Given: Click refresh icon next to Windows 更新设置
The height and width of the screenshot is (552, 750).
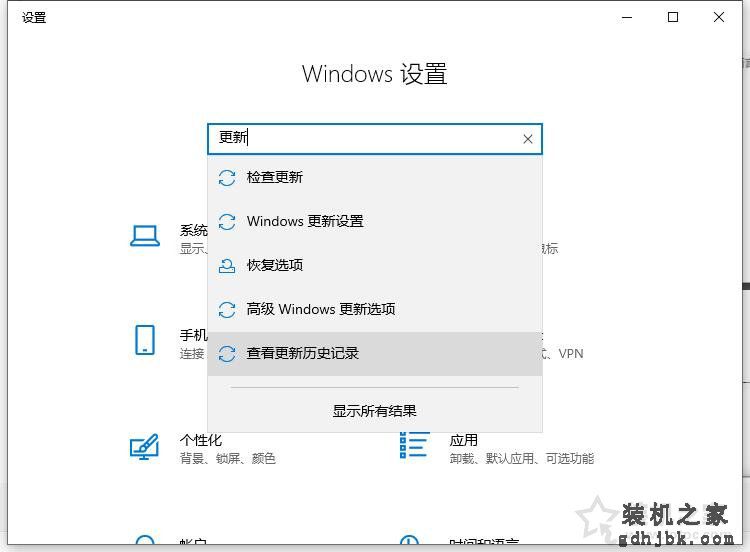Looking at the screenshot, I should click(227, 222).
